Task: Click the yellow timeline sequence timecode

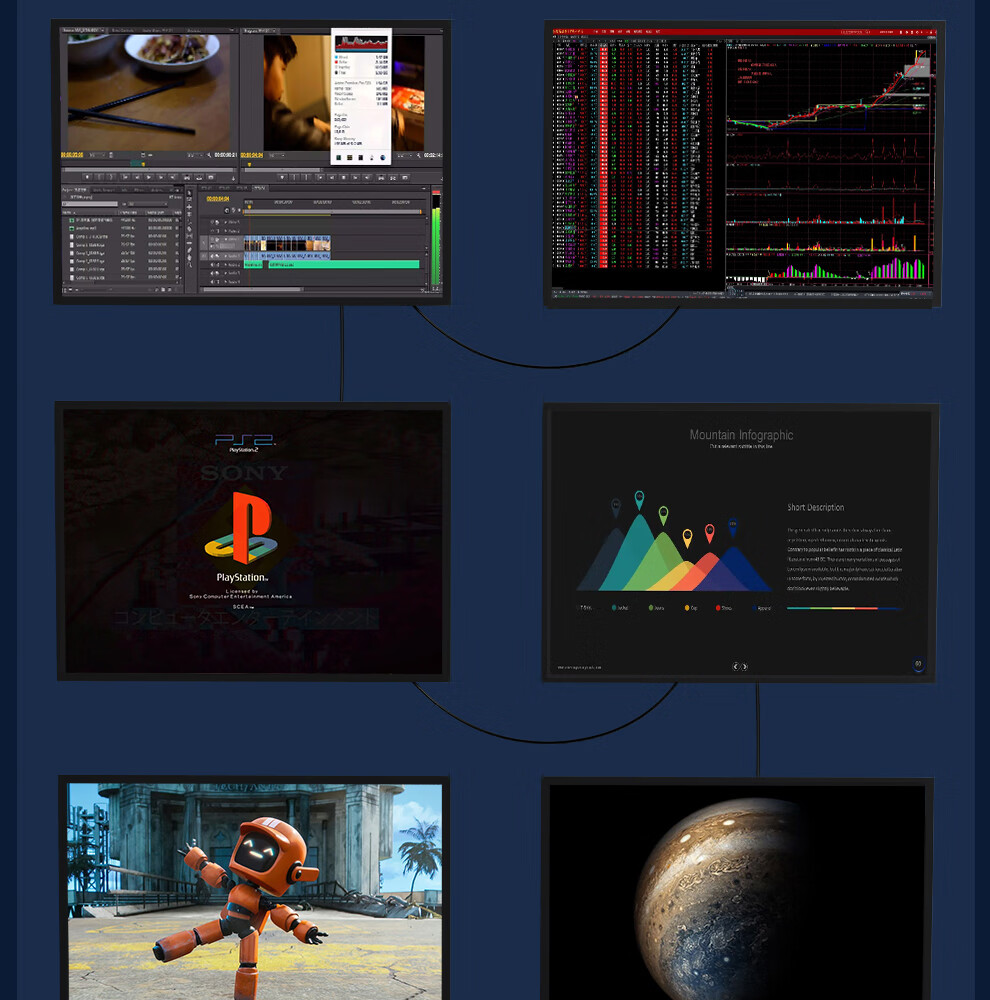Action: click(218, 199)
